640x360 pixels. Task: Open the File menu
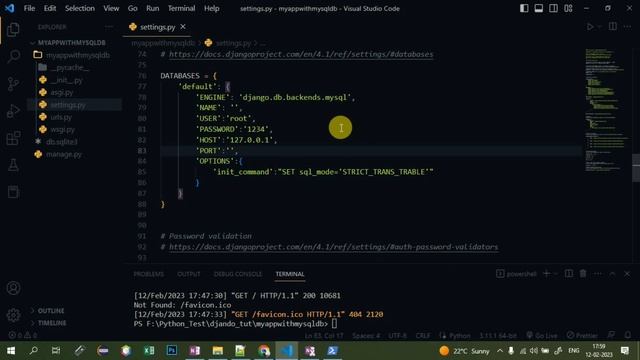(29, 8)
